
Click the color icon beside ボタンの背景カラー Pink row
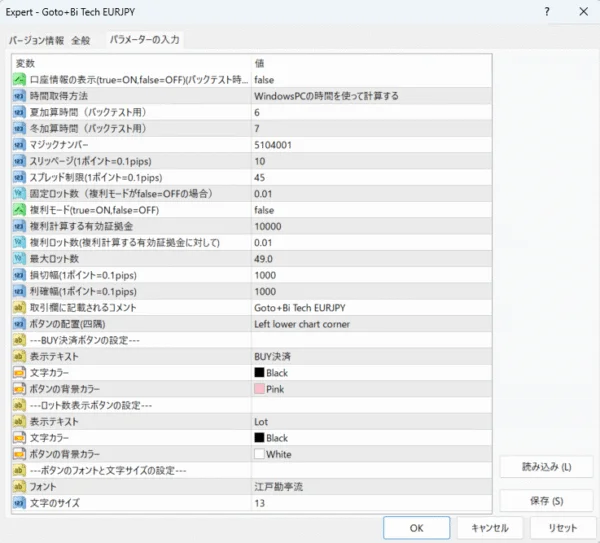20,388
